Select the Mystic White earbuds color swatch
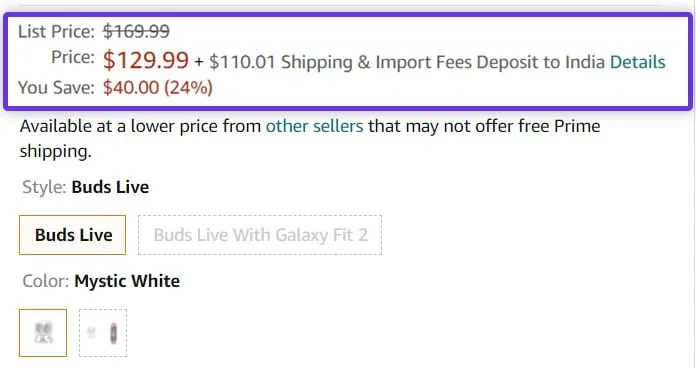 coord(43,333)
